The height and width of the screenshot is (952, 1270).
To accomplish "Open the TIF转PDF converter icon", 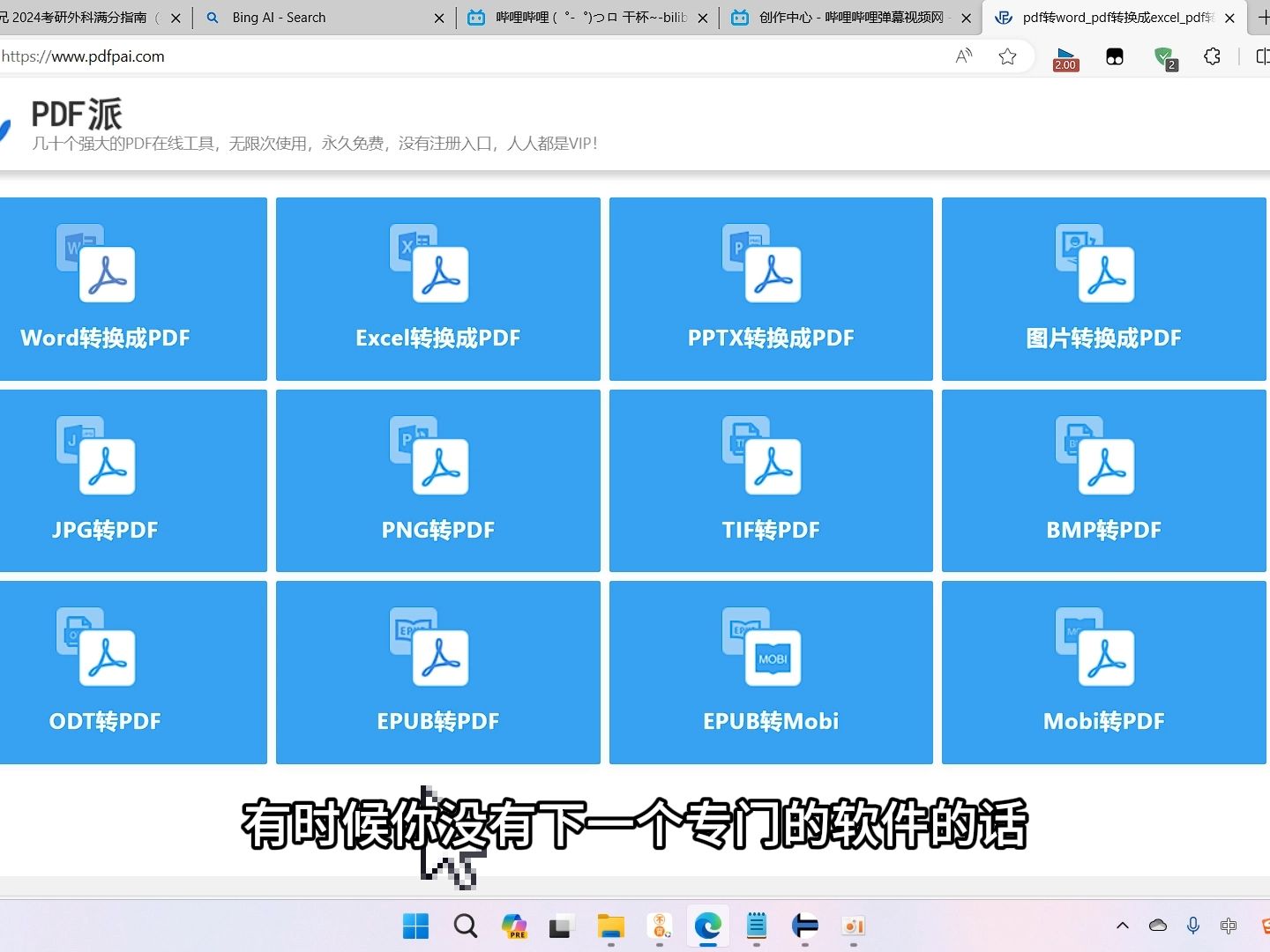I will [762, 456].
